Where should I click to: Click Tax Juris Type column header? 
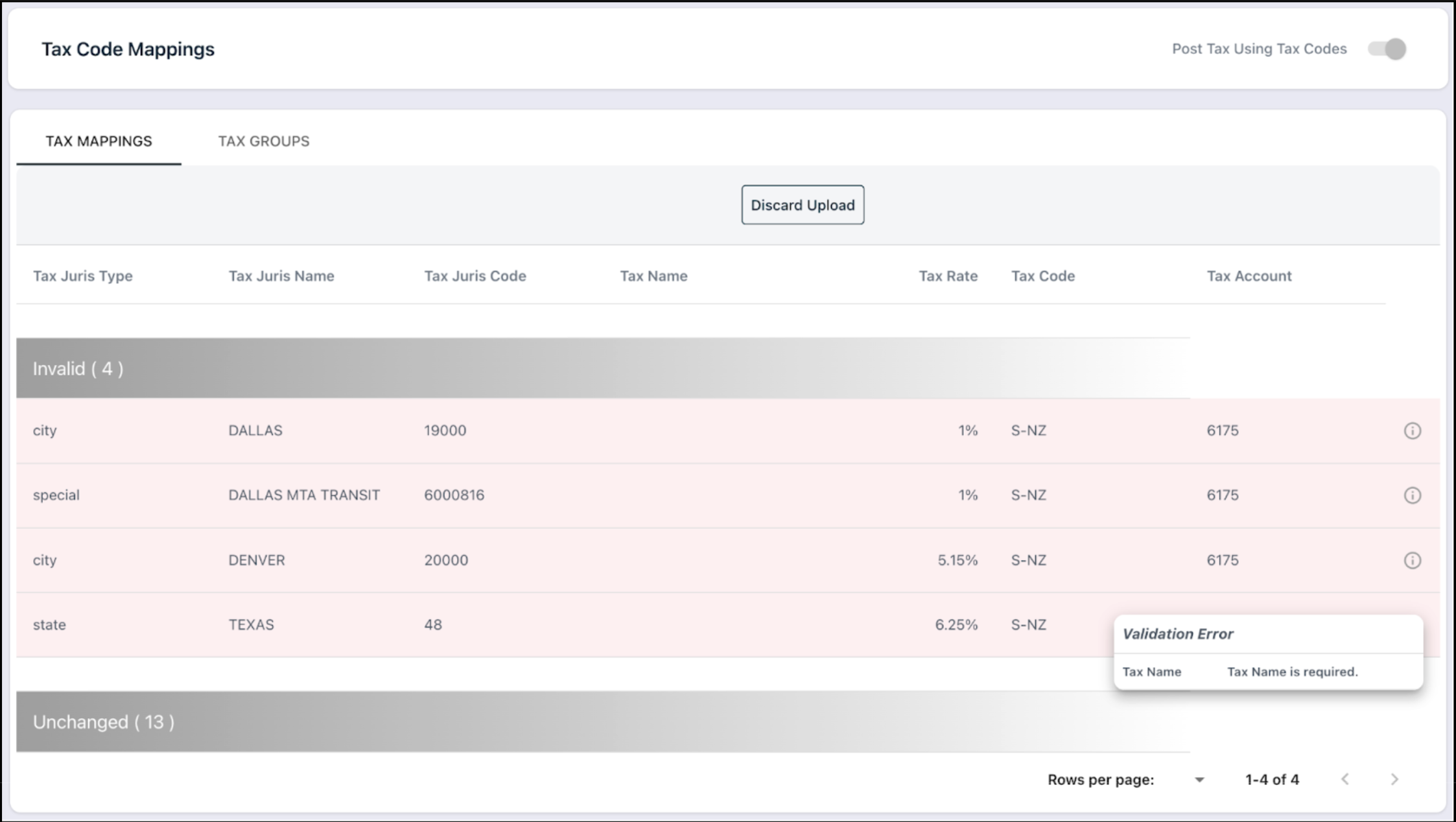83,276
